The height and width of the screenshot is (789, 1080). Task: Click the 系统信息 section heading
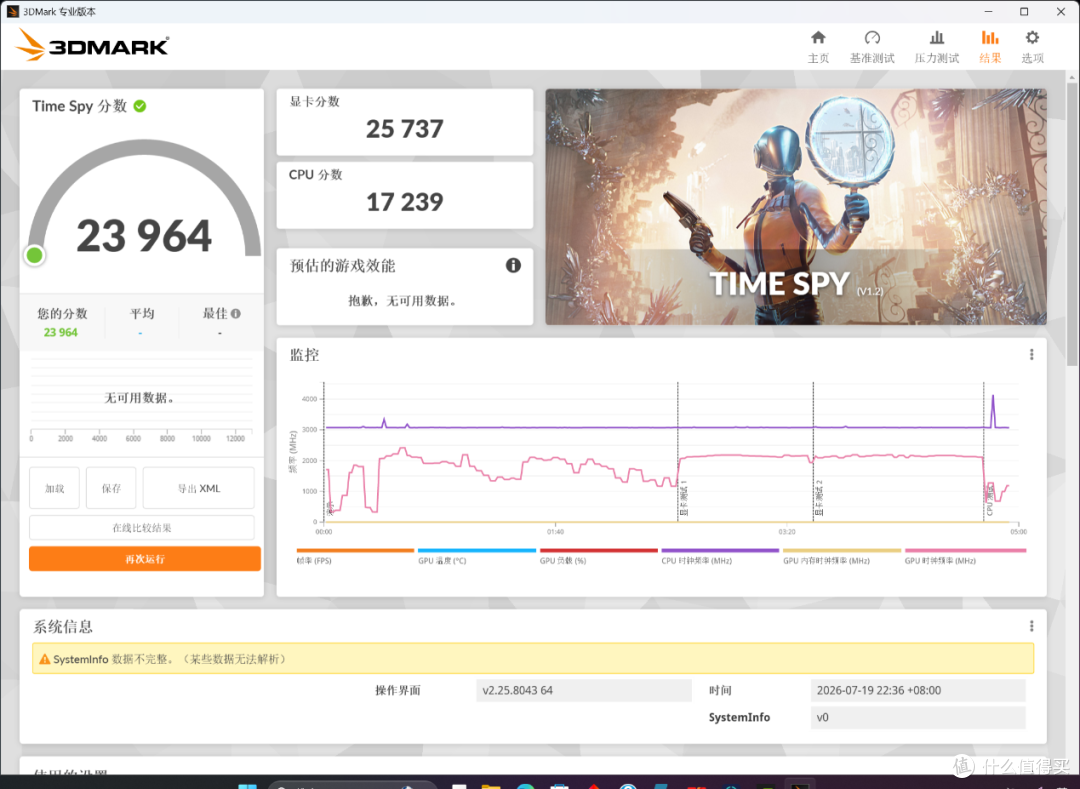point(63,627)
